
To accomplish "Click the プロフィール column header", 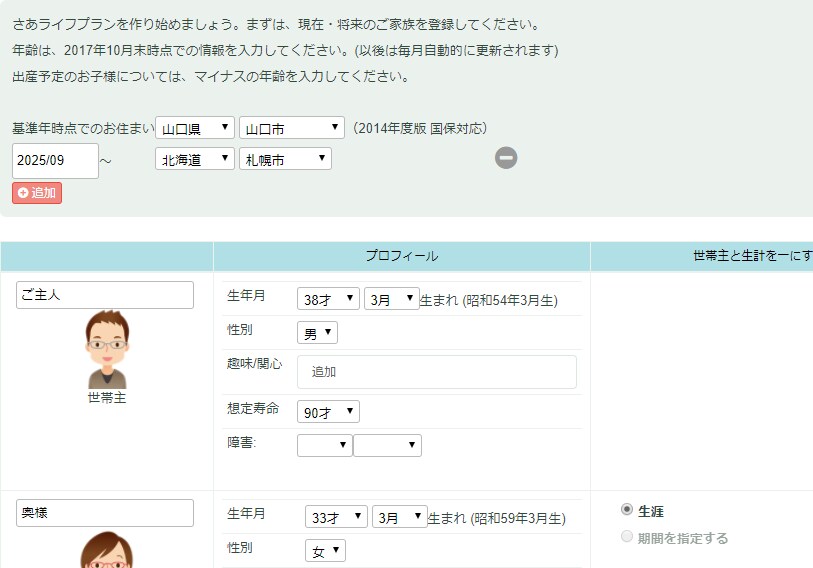I will (402, 256).
